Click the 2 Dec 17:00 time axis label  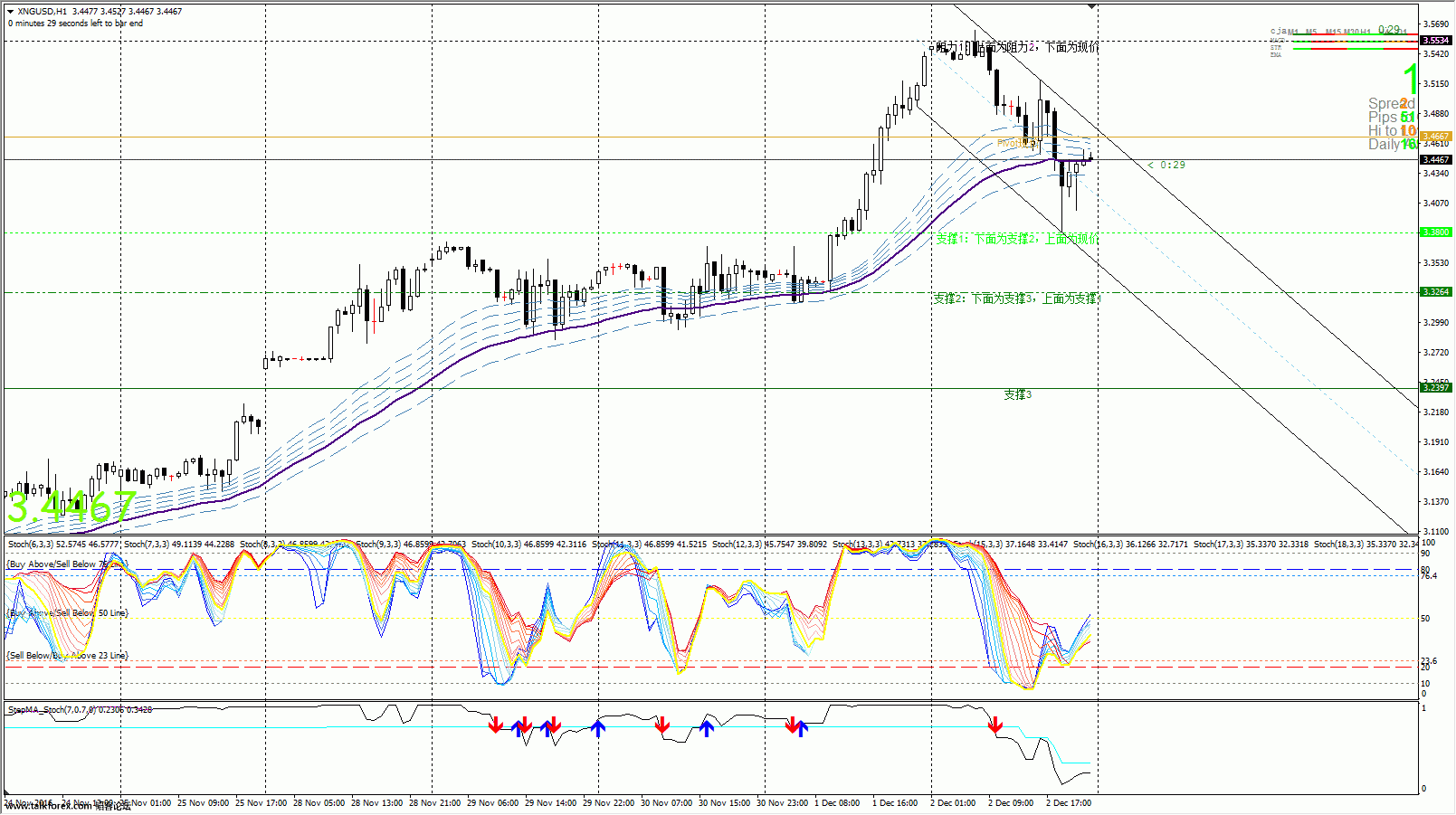click(x=1069, y=803)
